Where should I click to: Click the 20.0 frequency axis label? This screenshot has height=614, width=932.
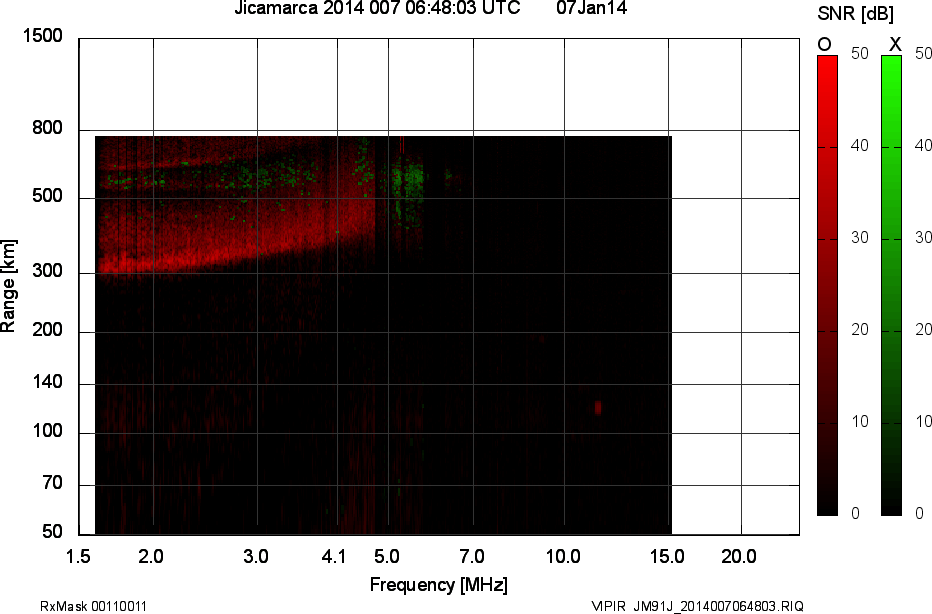739,557
